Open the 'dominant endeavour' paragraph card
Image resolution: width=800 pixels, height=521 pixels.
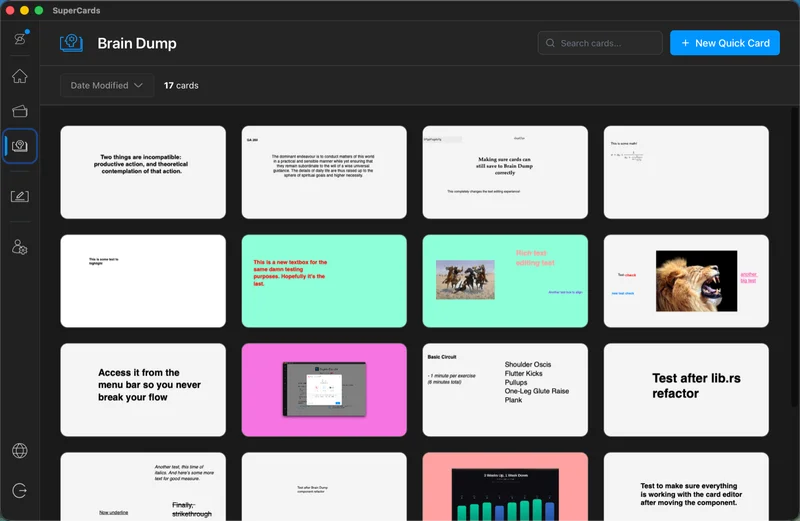324,172
